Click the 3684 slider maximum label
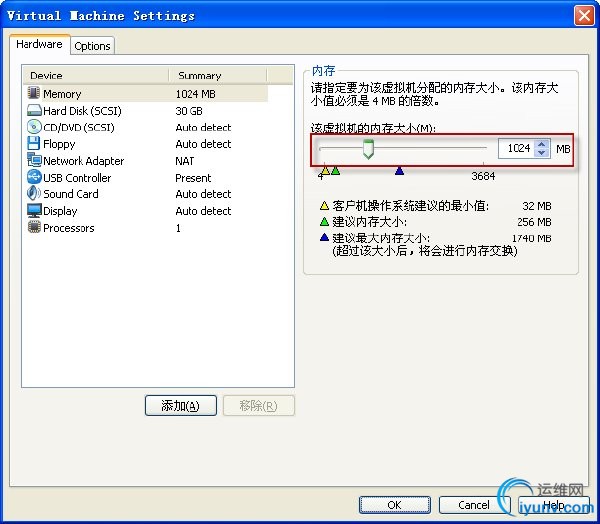Viewport: 600px width, 524px height. click(483, 176)
